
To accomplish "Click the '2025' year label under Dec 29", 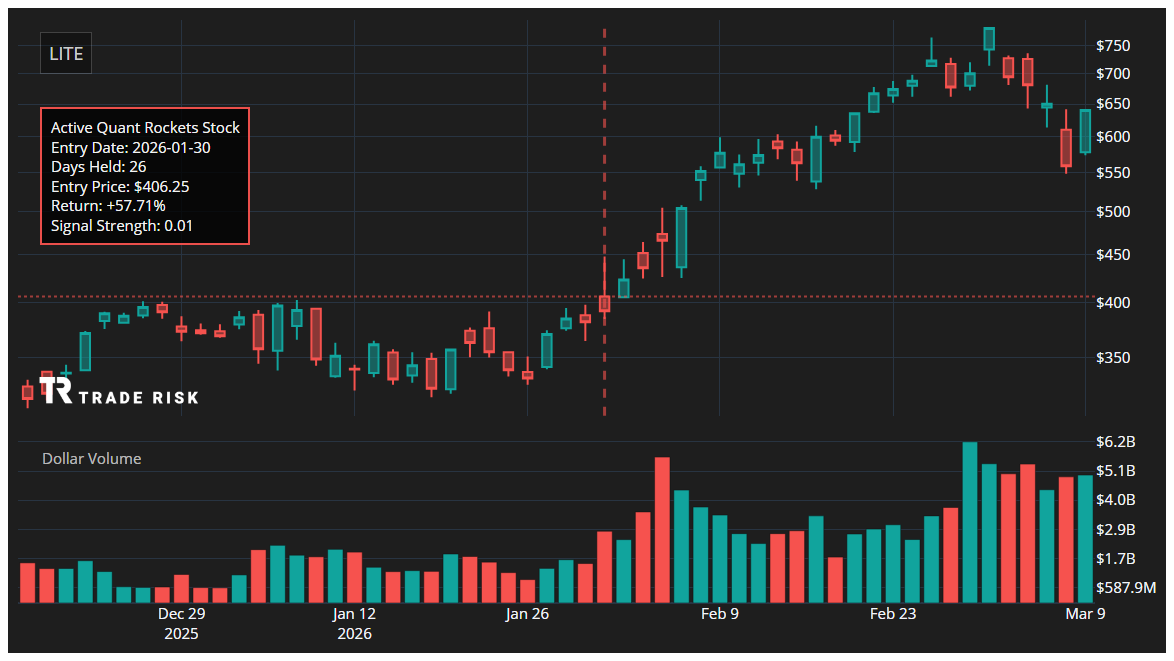I will (x=181, y=634).
